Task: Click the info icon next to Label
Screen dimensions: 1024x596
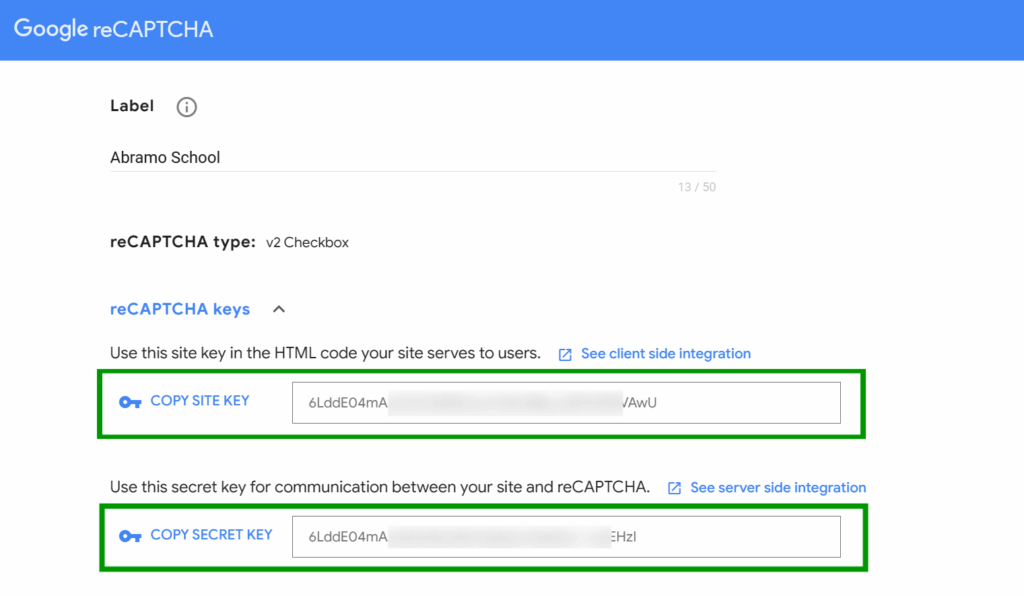Action: click(186, 106)
